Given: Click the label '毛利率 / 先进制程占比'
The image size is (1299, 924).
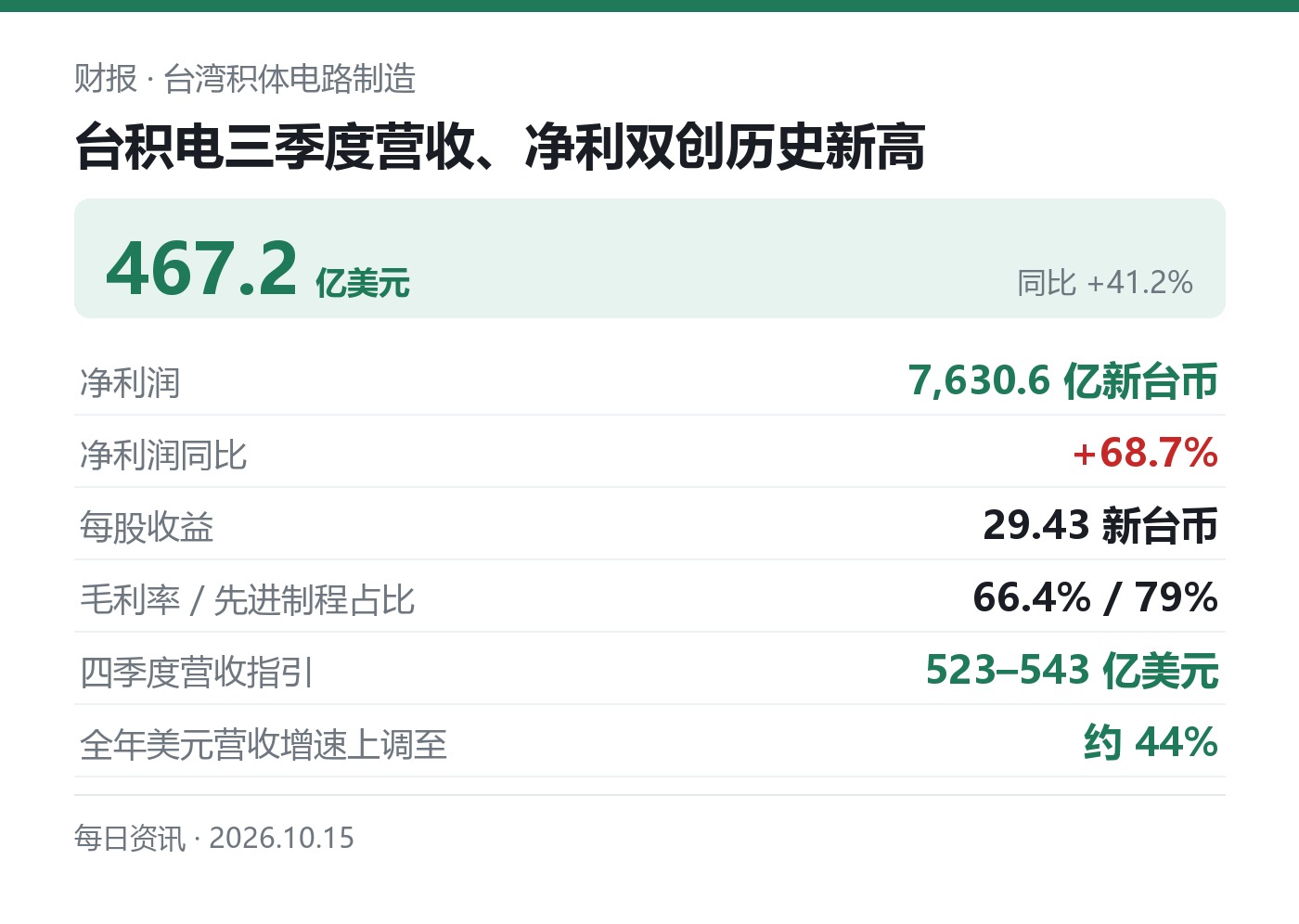Looking at the screenshot, I should [x=248, y=599].
